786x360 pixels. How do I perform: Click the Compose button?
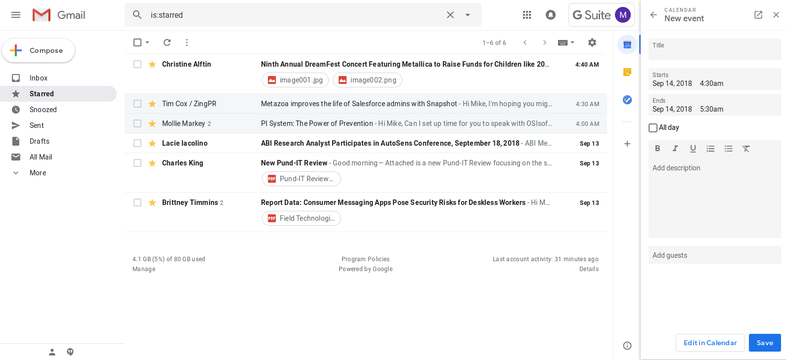pyautogui.click(x=39, y=51)
